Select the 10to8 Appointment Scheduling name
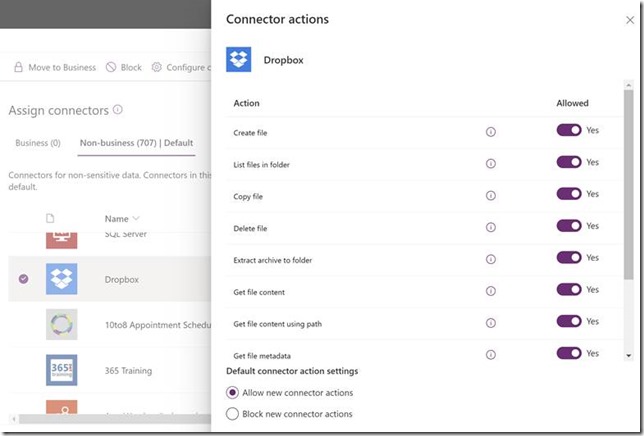Viewport: 644px width, 436px height. pos(158,325)
